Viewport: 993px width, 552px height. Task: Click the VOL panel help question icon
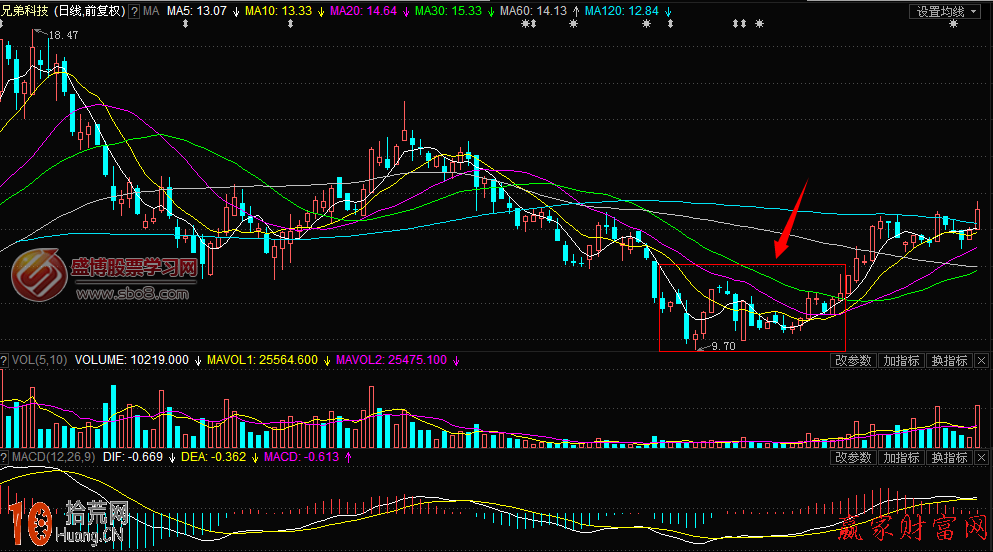(x=4, y=360)
